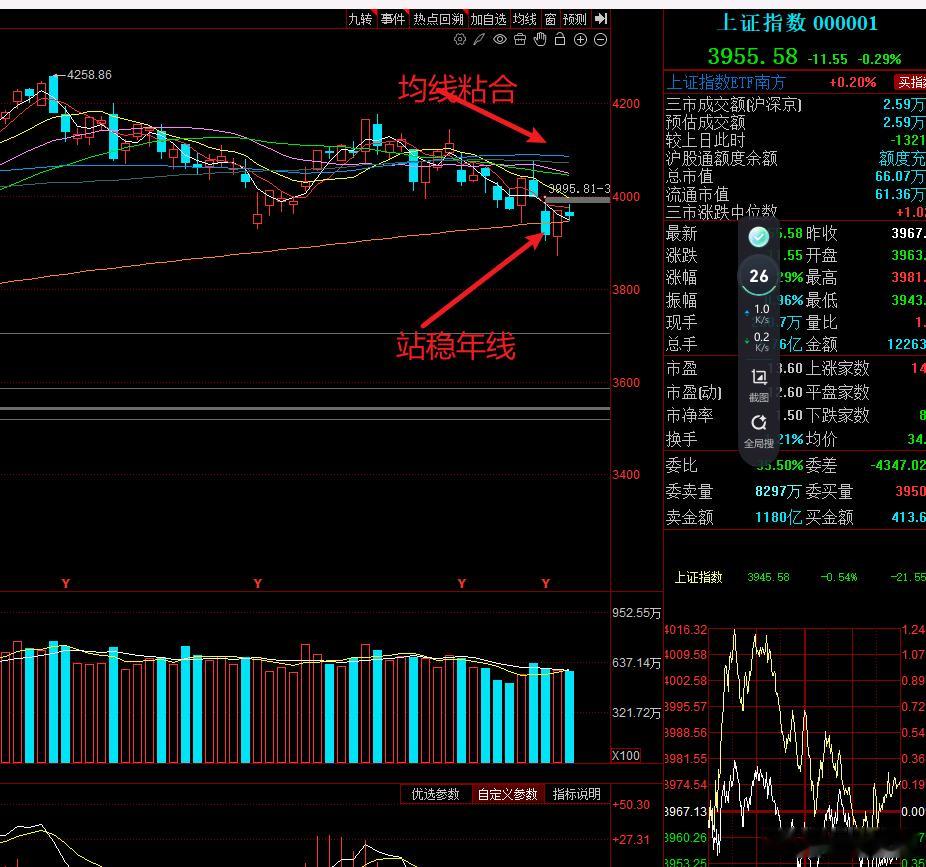Open 上证指数ETF南方 link
Image resolution: width=926 pixels, height=867 pixels.
726,82
